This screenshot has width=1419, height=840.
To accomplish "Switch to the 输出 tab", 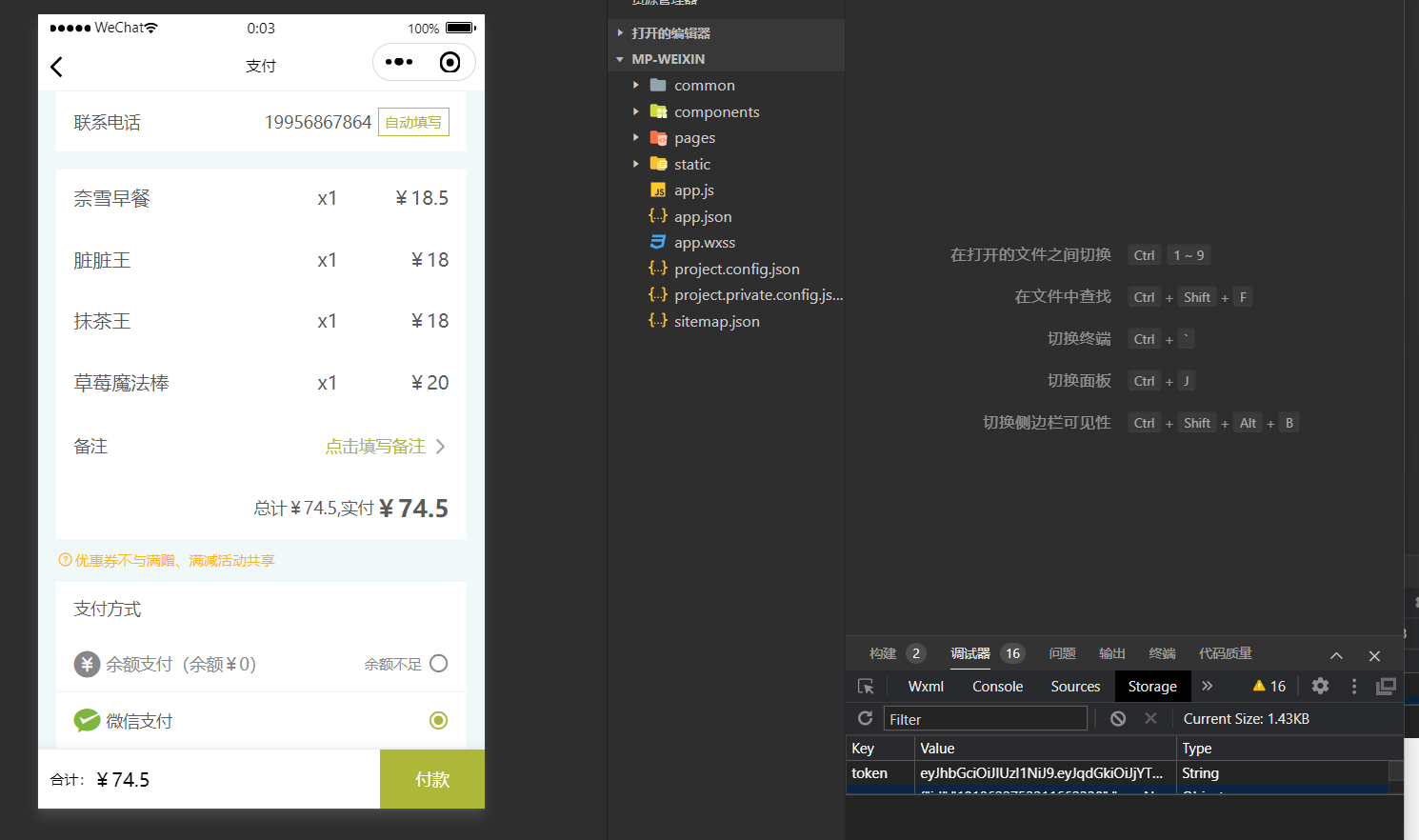I will coord(1112,653).
